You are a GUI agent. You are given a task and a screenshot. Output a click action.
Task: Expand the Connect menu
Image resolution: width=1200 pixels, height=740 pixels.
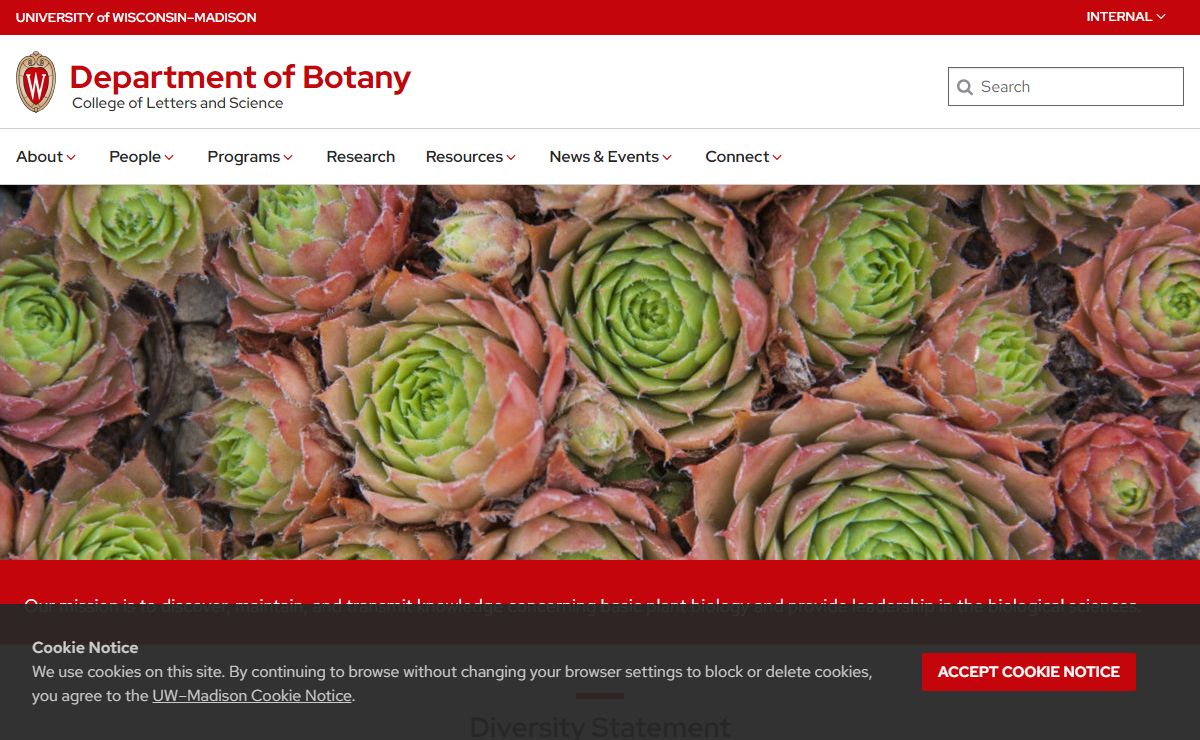(744, 157)
